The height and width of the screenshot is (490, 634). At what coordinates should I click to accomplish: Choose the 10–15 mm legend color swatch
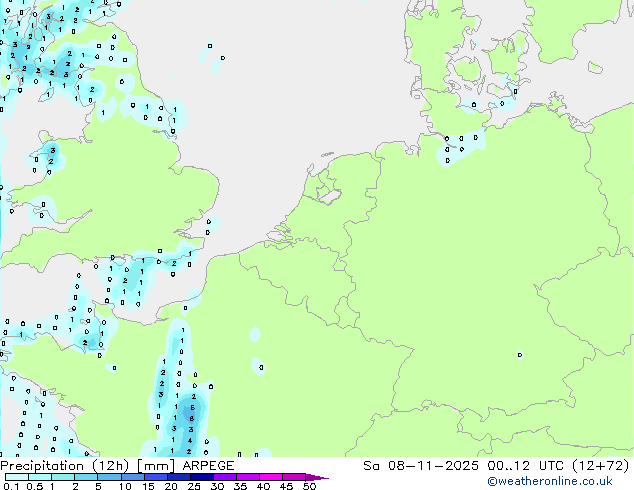click(133, 477)
